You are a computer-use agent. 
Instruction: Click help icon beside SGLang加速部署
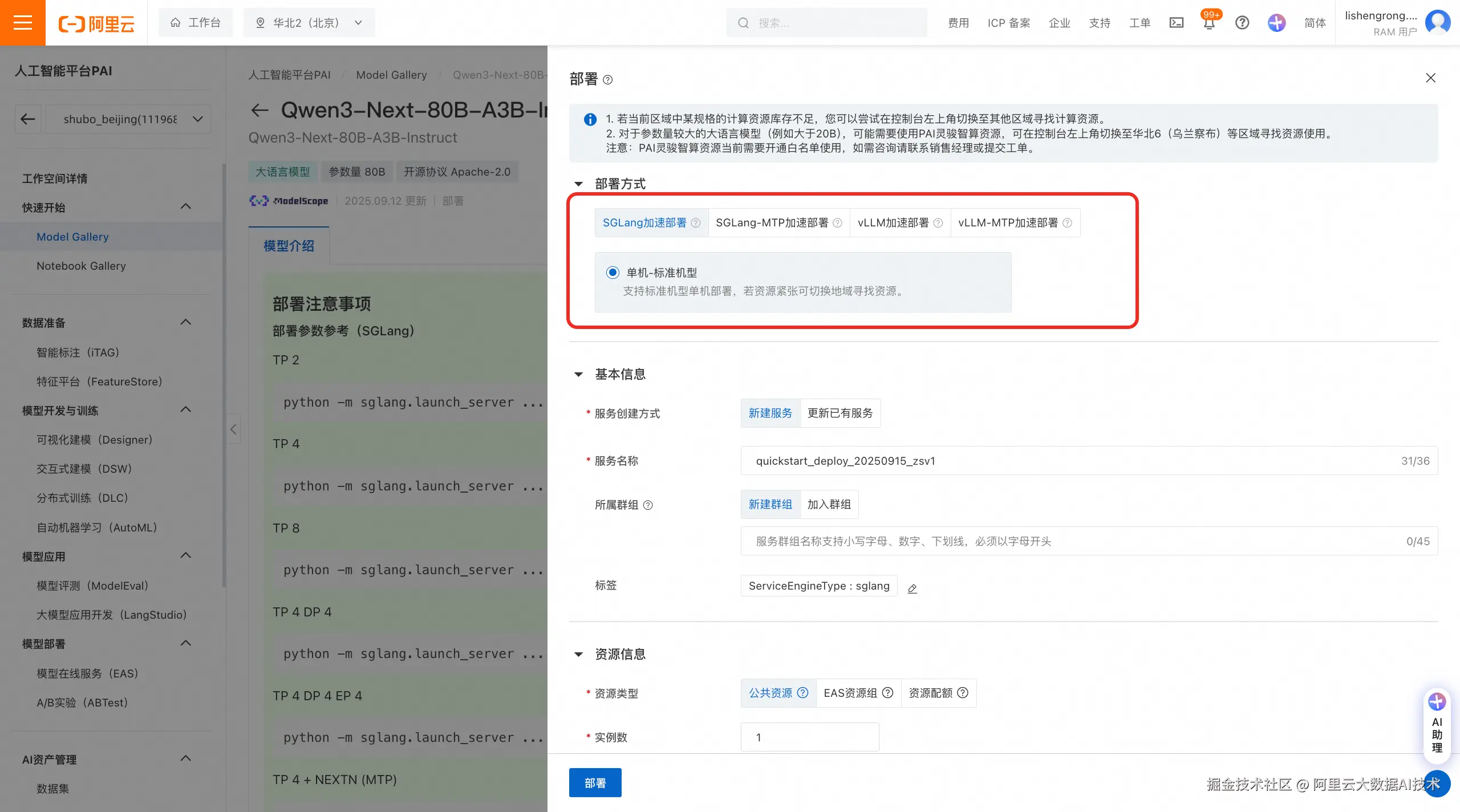pos(696,223)
